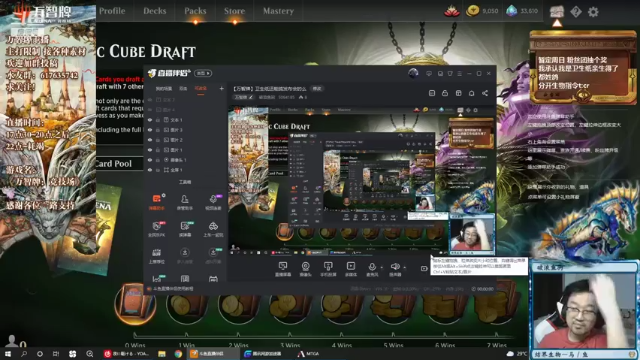Toggle visibility eye of 文本 1 source
640x360 pixels.
150,120
